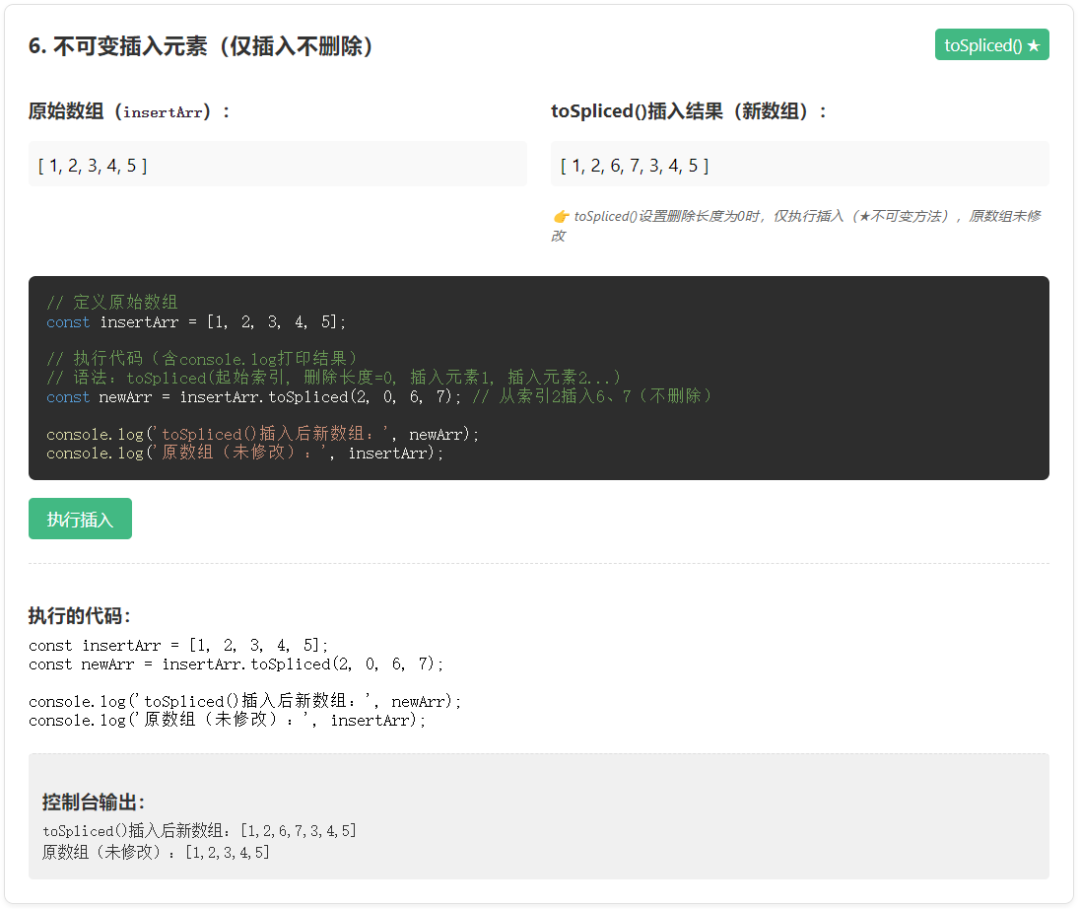The width and height of the screenshot is (1080, 909).
Task: Click the toSpliced() ★ badge
Action: point(991,45)
